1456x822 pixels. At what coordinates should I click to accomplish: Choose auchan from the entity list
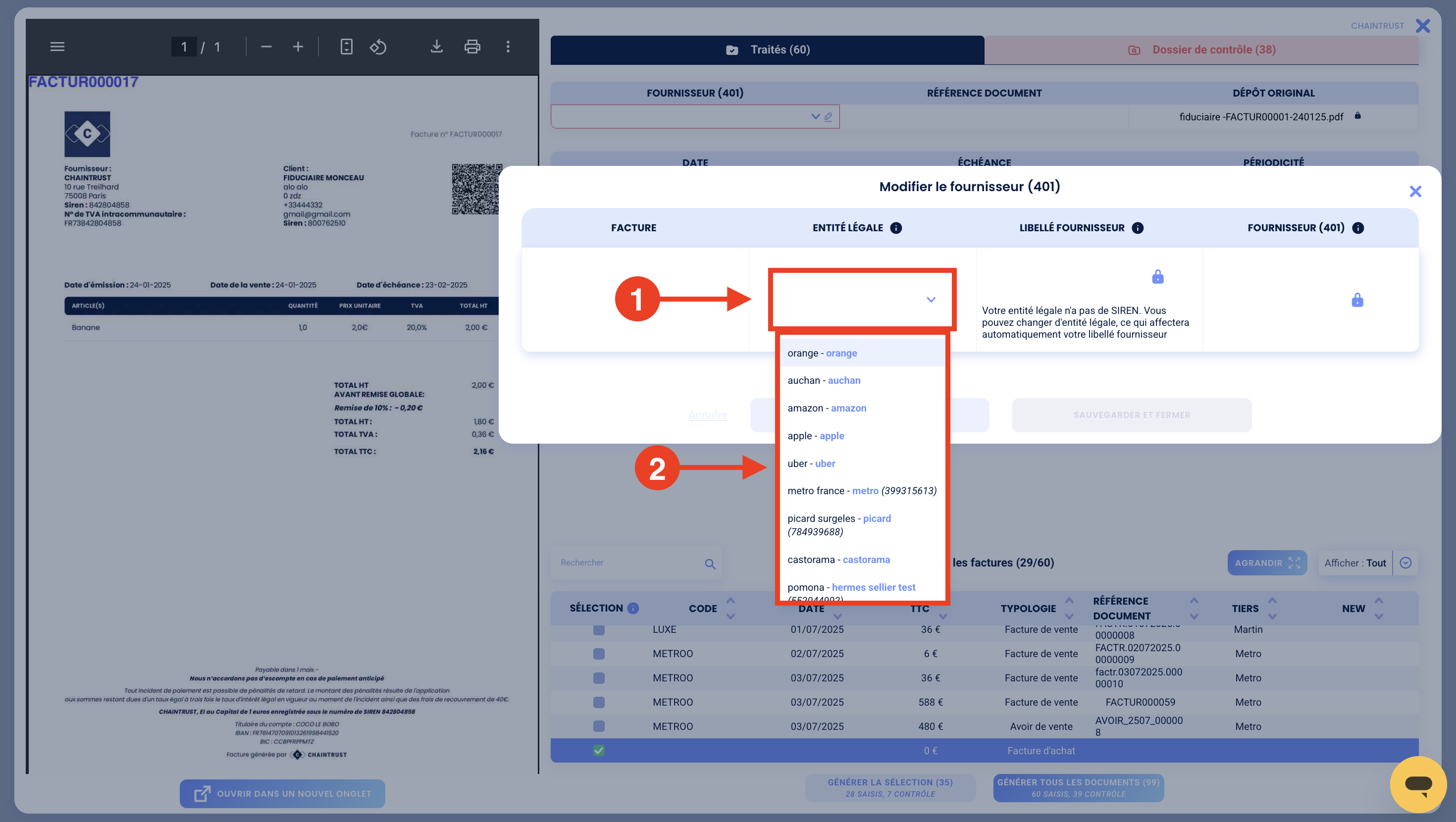coord(863,380)
